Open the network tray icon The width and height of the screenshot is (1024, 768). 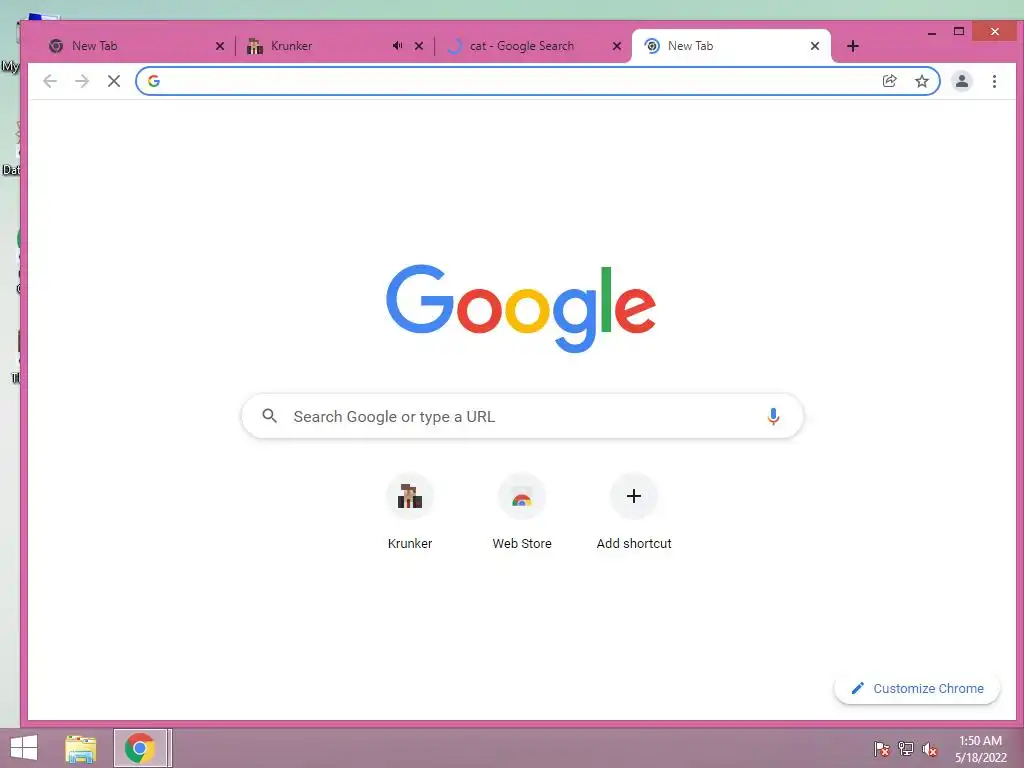[906, 748]
